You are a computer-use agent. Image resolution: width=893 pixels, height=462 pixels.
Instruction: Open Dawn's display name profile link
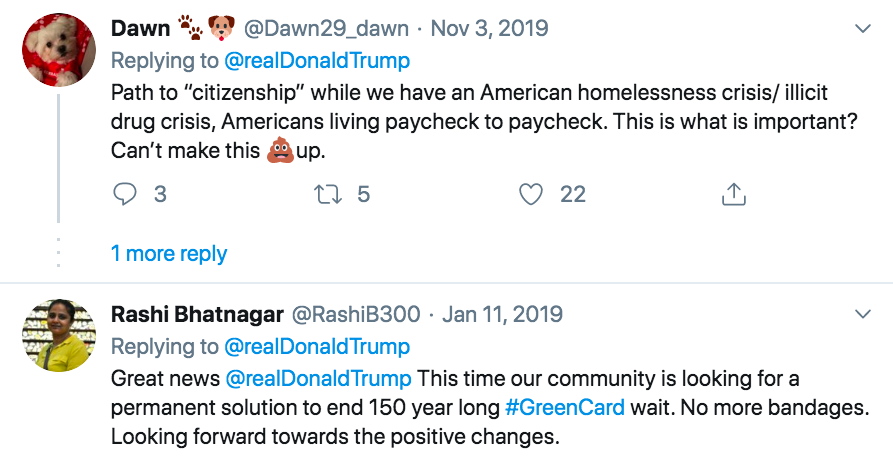[141, 28]
